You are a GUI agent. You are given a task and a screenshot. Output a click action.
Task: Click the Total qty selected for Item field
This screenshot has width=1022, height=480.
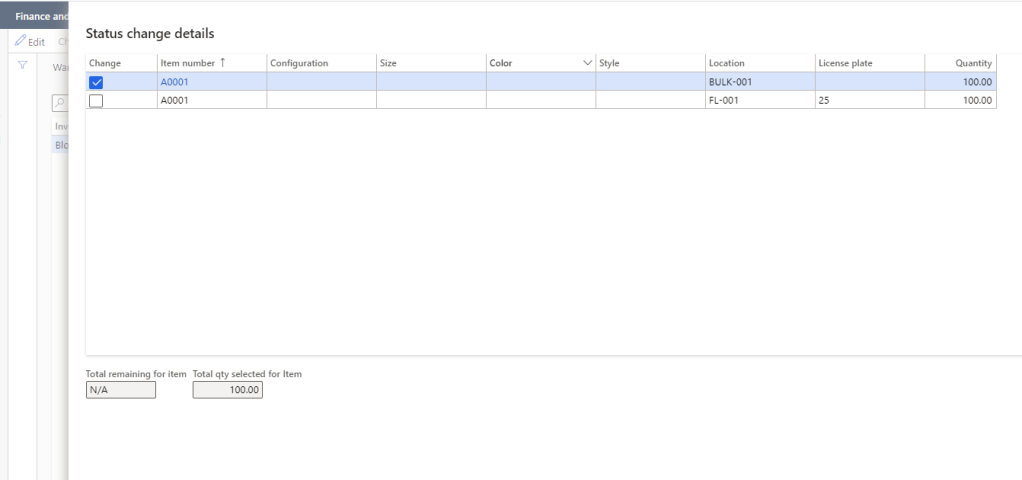[227, 391]
